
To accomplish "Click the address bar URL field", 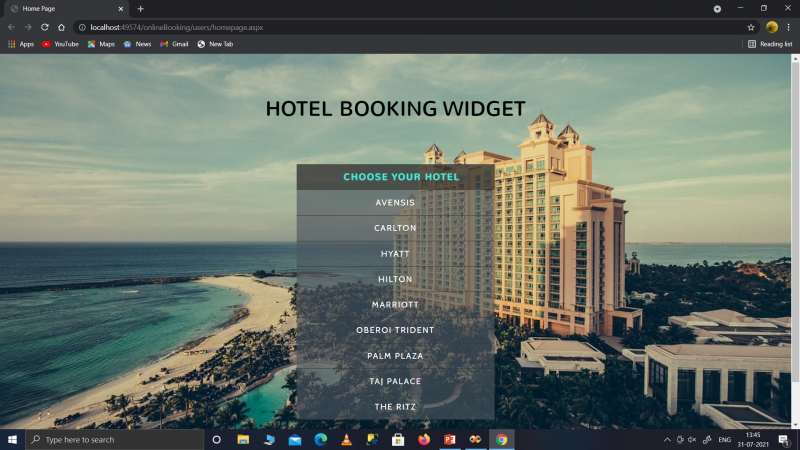I will click(416, 28).
